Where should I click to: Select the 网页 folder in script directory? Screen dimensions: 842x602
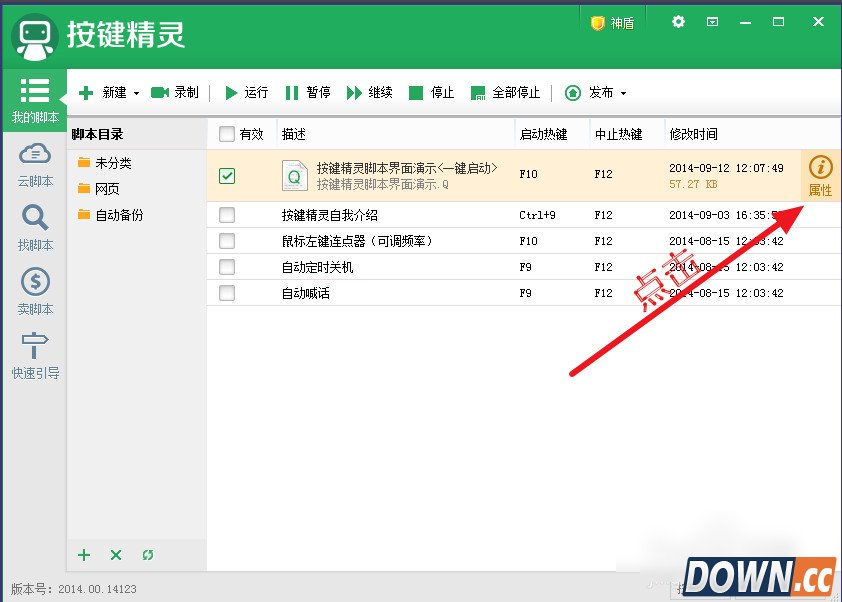point(106,188)
